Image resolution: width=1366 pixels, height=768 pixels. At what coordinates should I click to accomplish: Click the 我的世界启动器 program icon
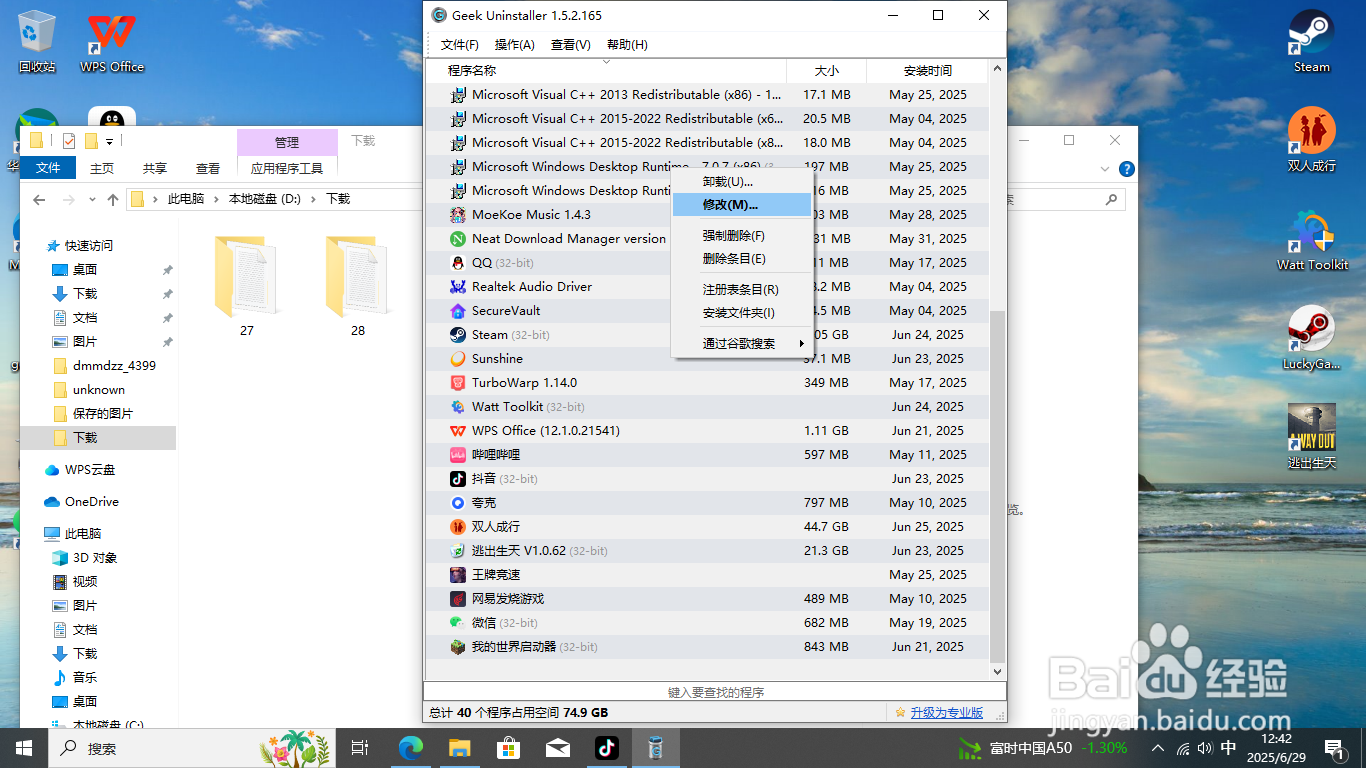coord(457,647)
